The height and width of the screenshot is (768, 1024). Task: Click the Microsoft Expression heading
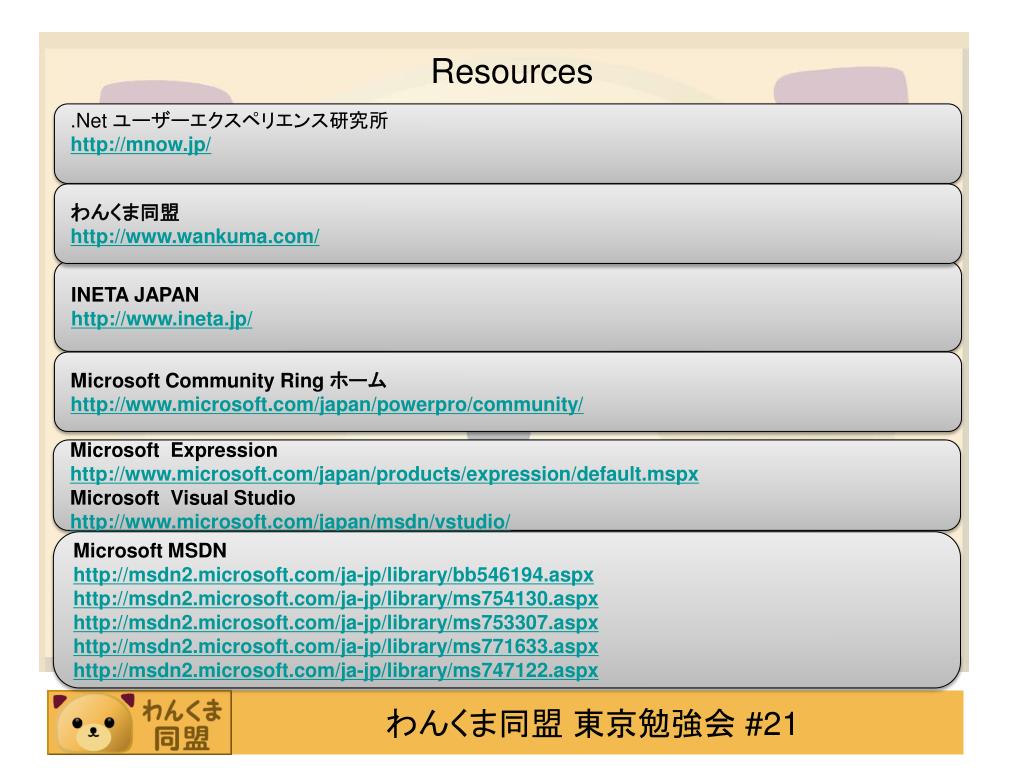174,450
